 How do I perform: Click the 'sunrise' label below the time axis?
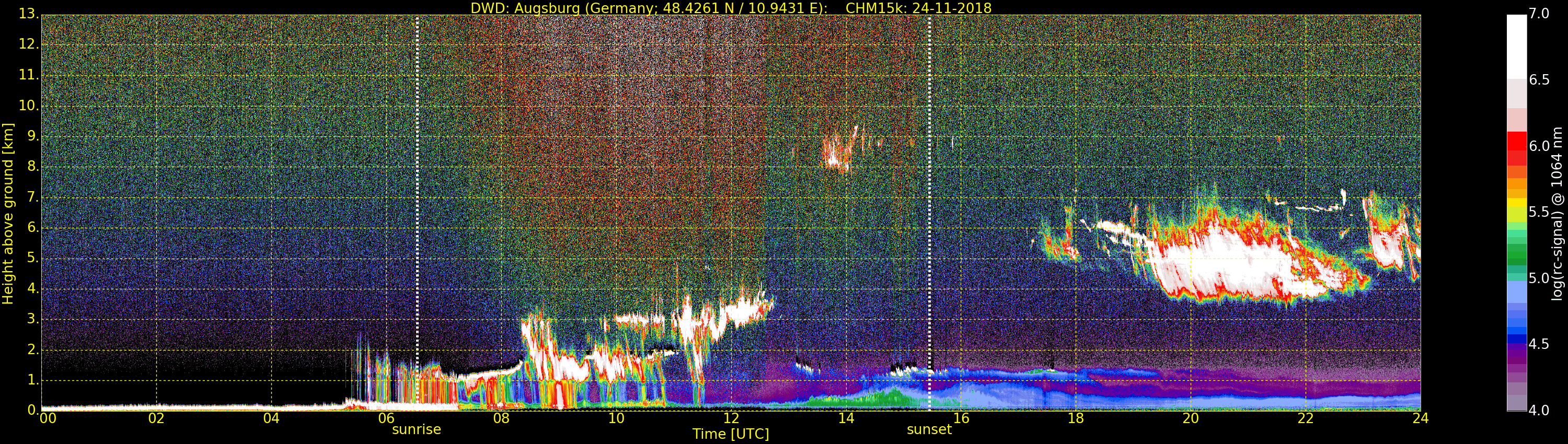point(417,429)
